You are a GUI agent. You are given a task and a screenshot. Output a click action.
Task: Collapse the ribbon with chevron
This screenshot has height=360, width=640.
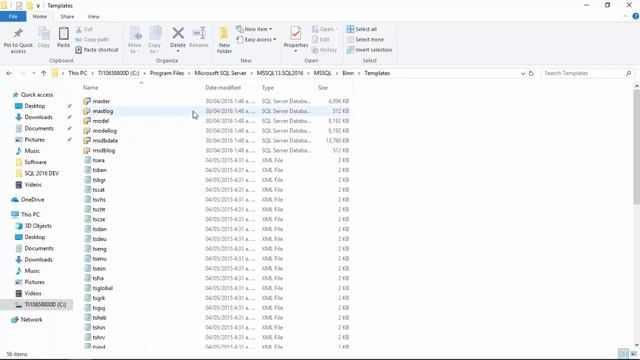(625, 16)
